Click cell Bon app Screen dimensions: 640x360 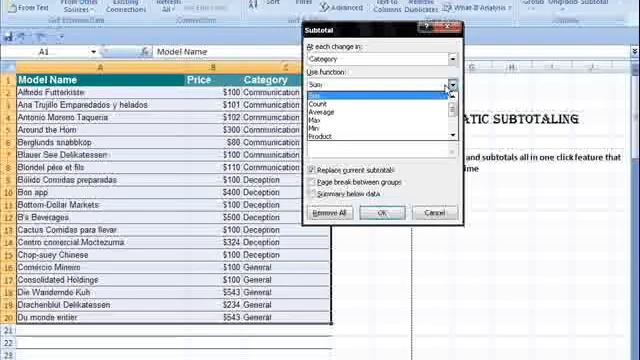100,192
